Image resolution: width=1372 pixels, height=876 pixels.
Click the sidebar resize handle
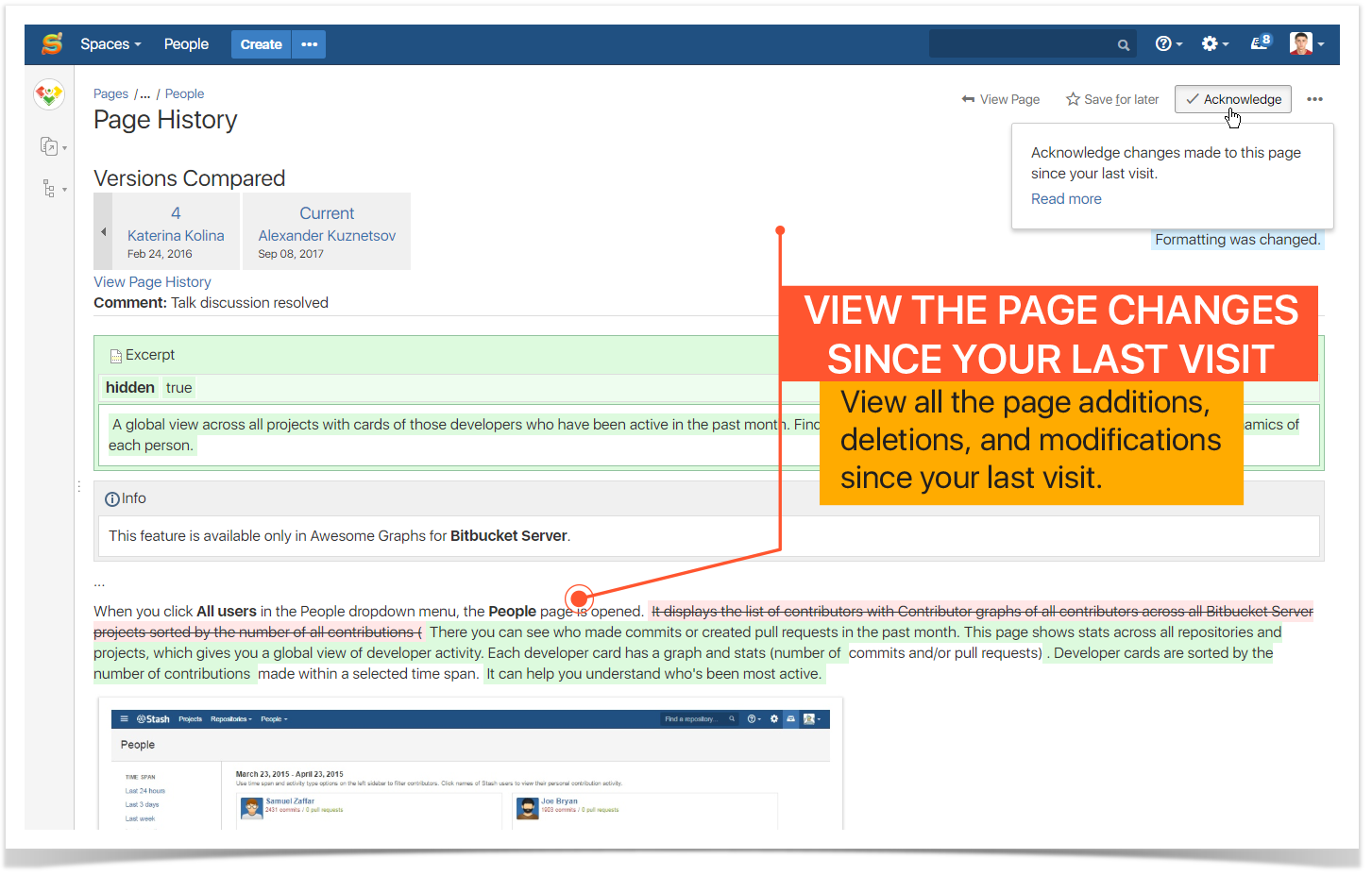78,487
